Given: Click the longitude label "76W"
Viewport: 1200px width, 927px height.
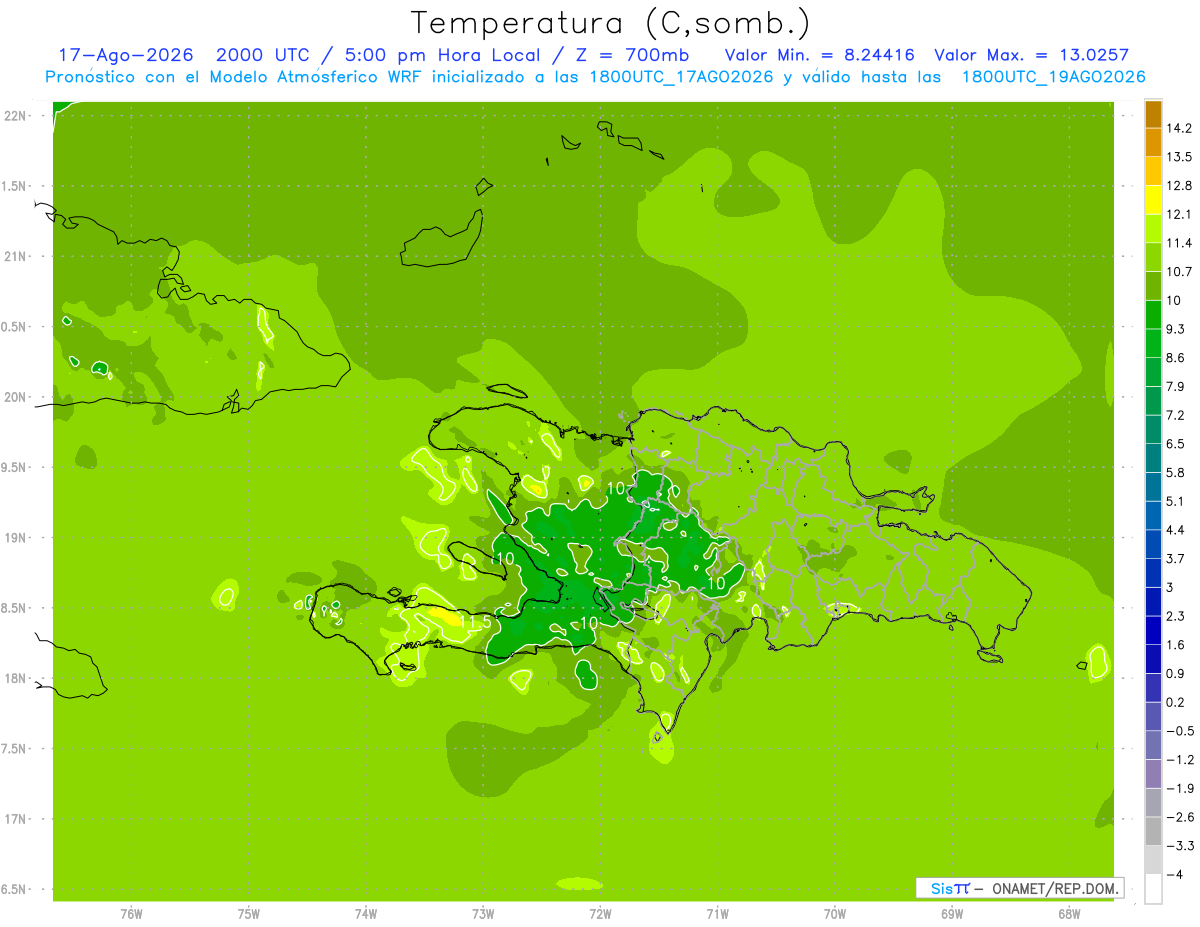Looking at the screenshot, I should pyautogui.click(x=131, y=914).
